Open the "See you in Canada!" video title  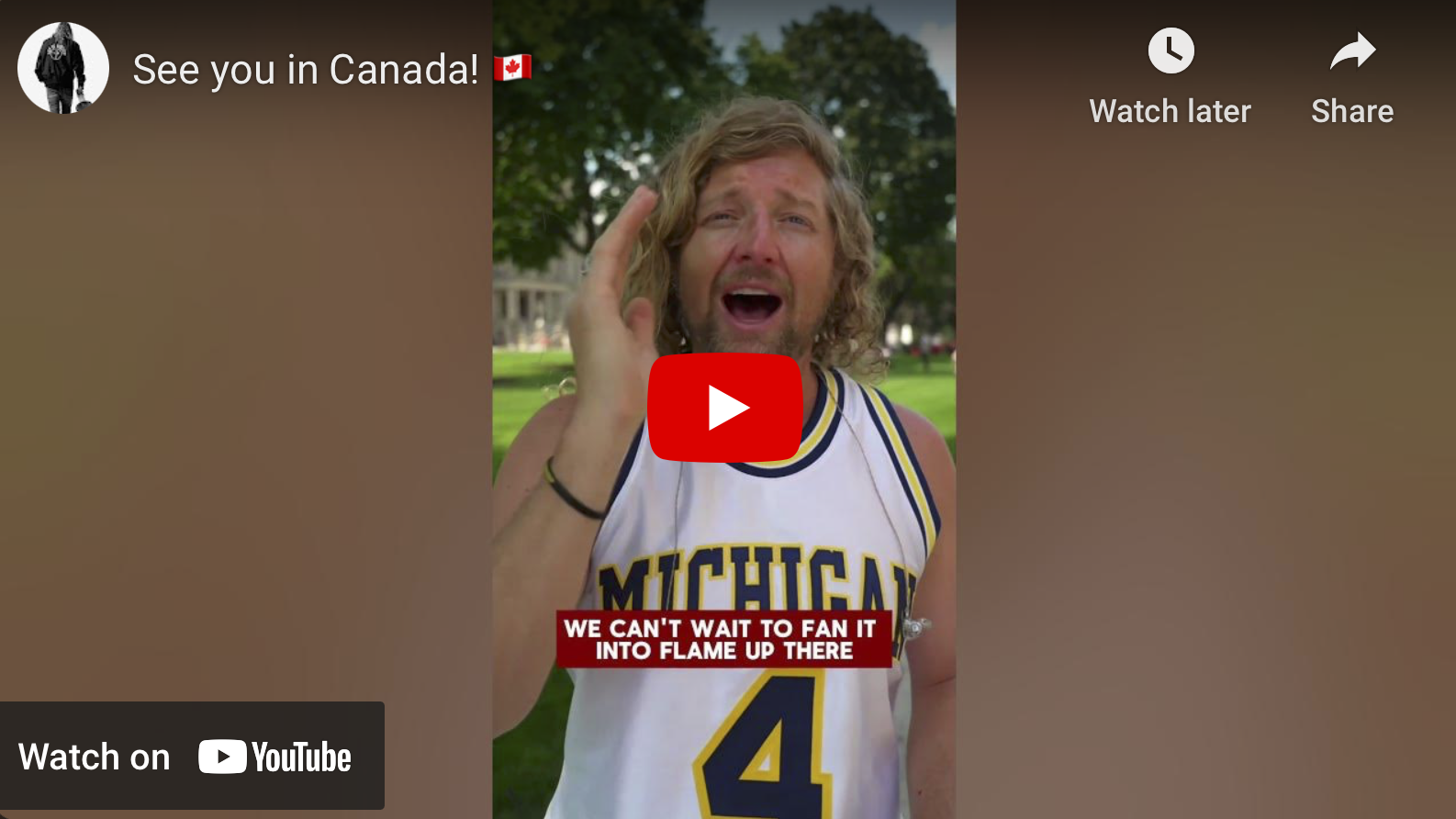tap(306, 70)
